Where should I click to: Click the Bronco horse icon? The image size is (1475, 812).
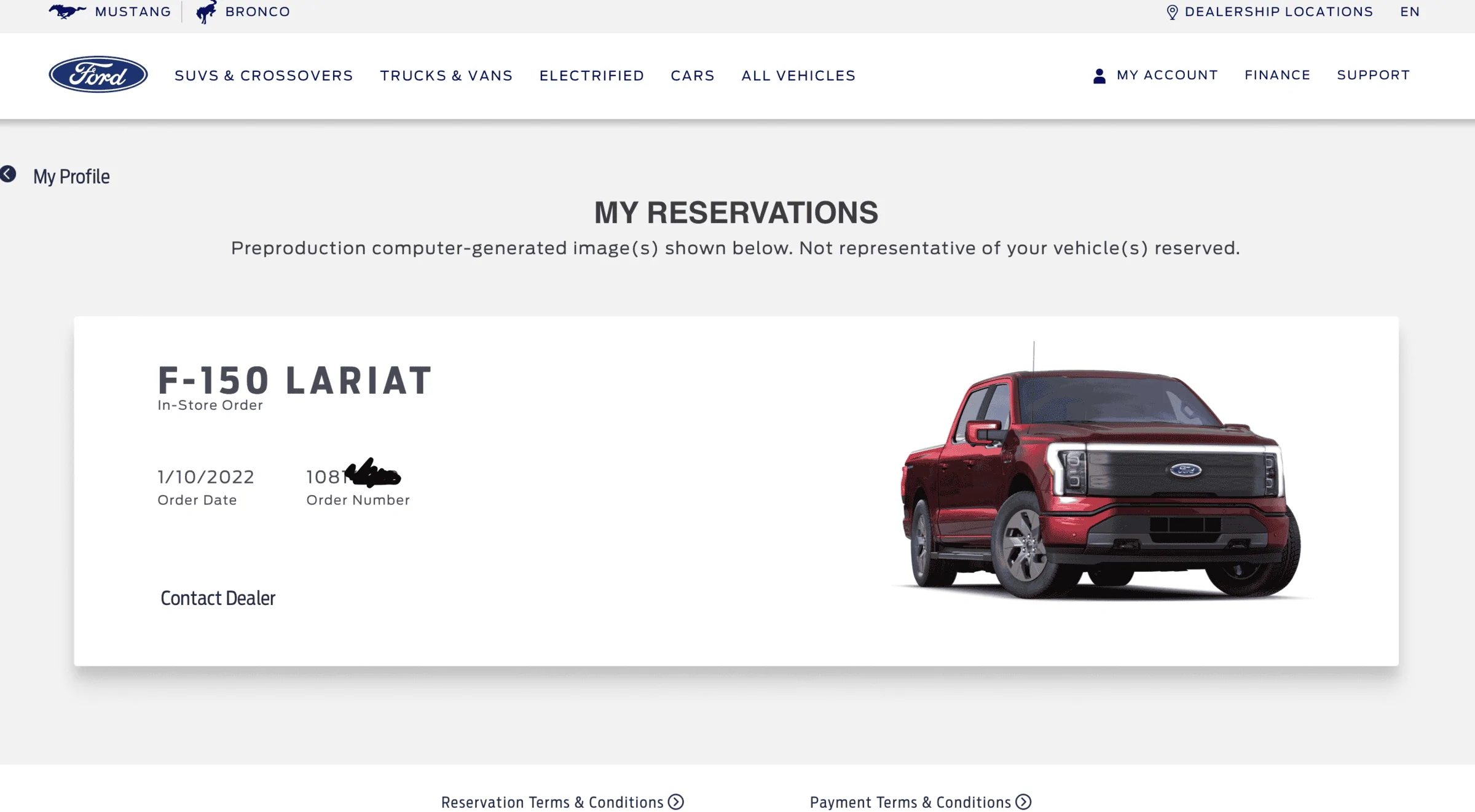point(206,12)
